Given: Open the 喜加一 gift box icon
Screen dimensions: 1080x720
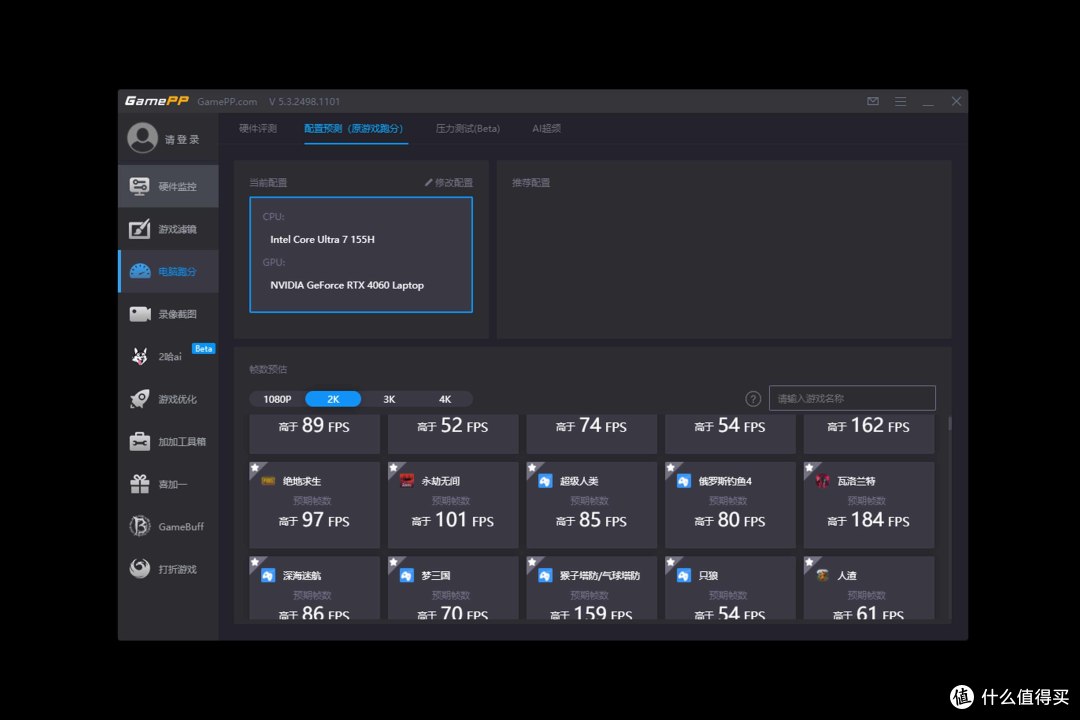Looking at the screenshot, I should click(x=139, y=484).
